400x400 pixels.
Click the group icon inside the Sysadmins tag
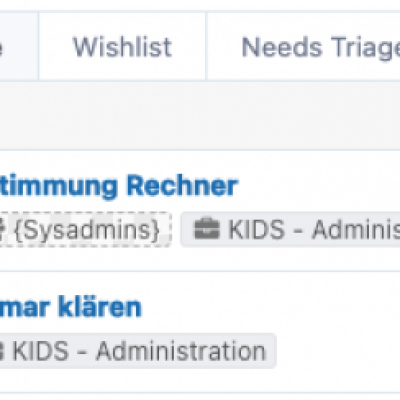[x=2, y=229]
